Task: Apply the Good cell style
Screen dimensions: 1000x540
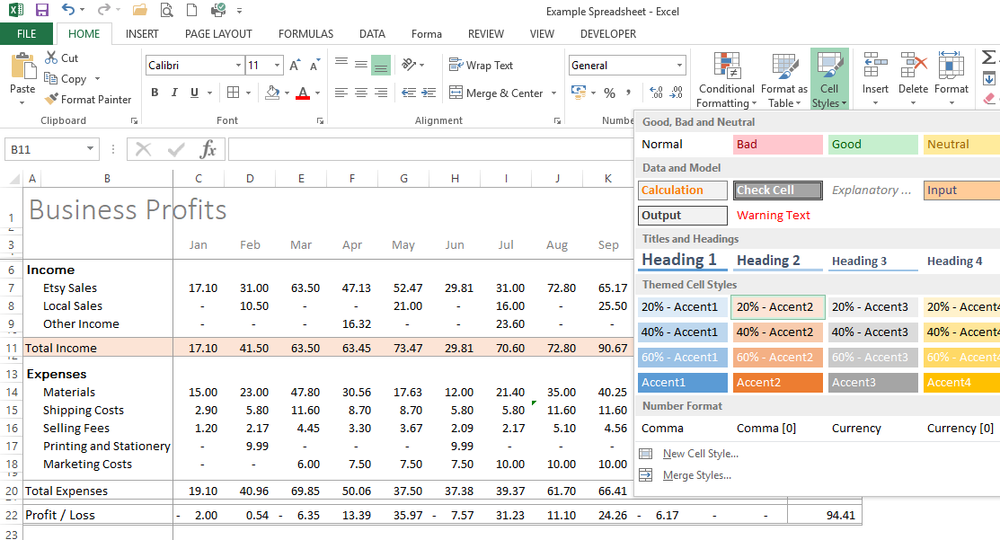Action: tap(872, 145)
